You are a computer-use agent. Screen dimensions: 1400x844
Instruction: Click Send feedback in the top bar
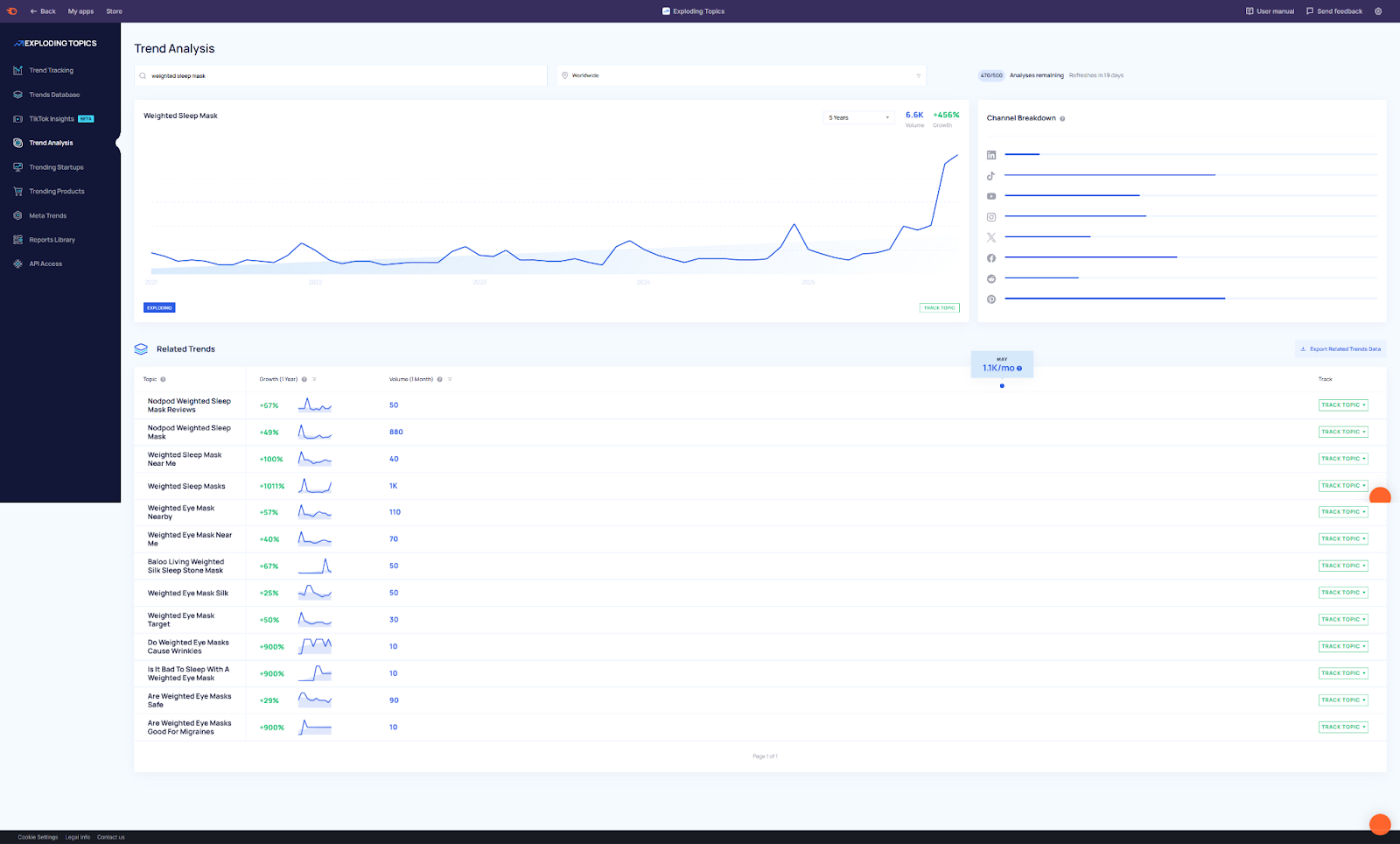[1334, 11]
